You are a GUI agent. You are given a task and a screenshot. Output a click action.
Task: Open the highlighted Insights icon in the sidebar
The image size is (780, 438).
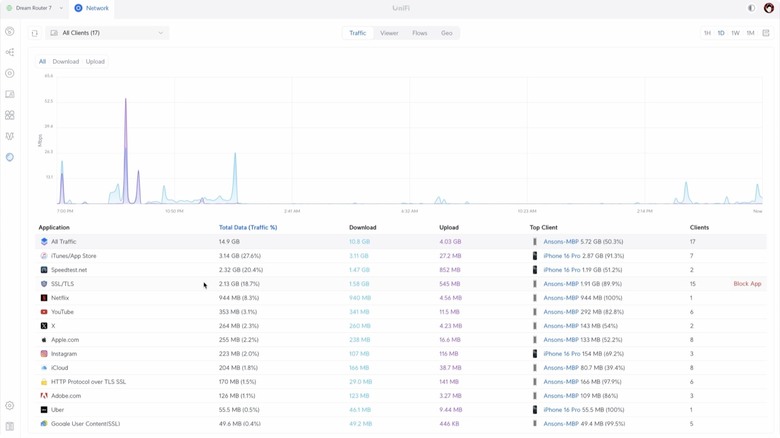tap(9, 157)
